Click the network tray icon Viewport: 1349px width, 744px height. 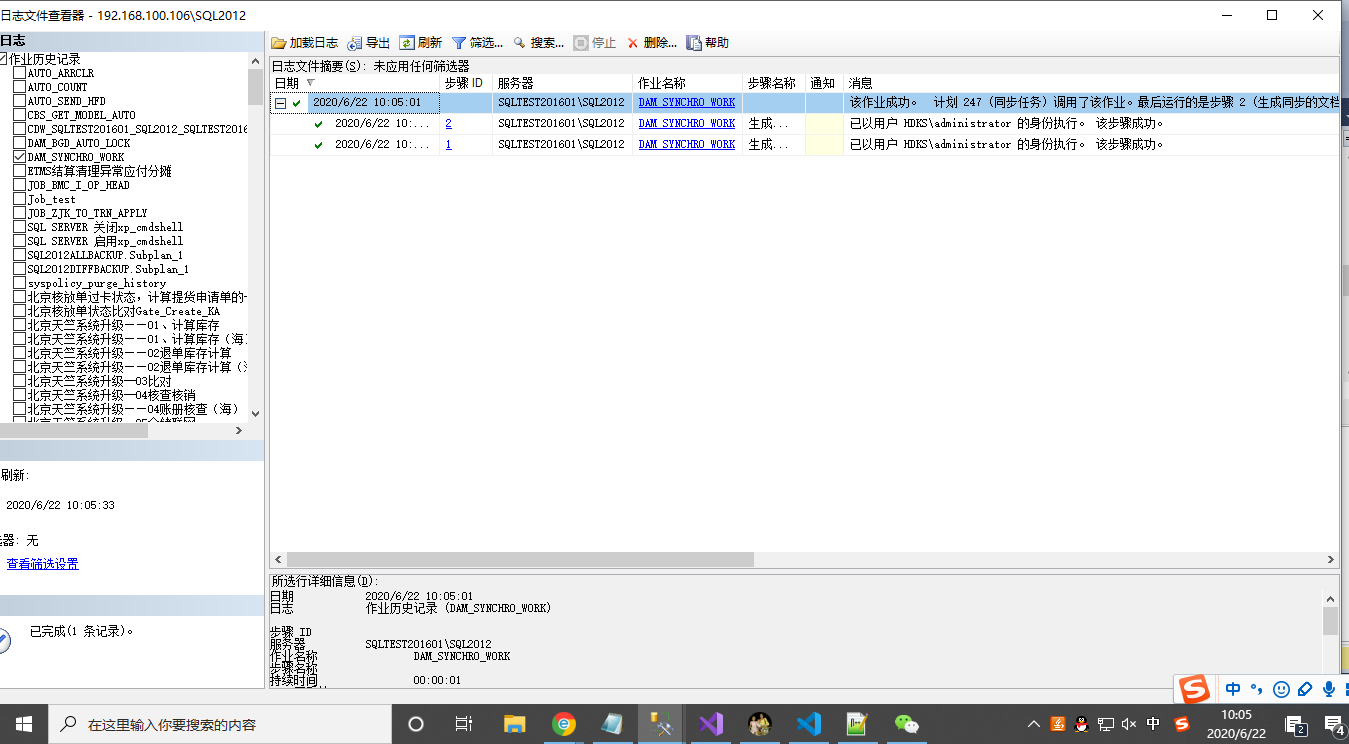pos(1106,724)
